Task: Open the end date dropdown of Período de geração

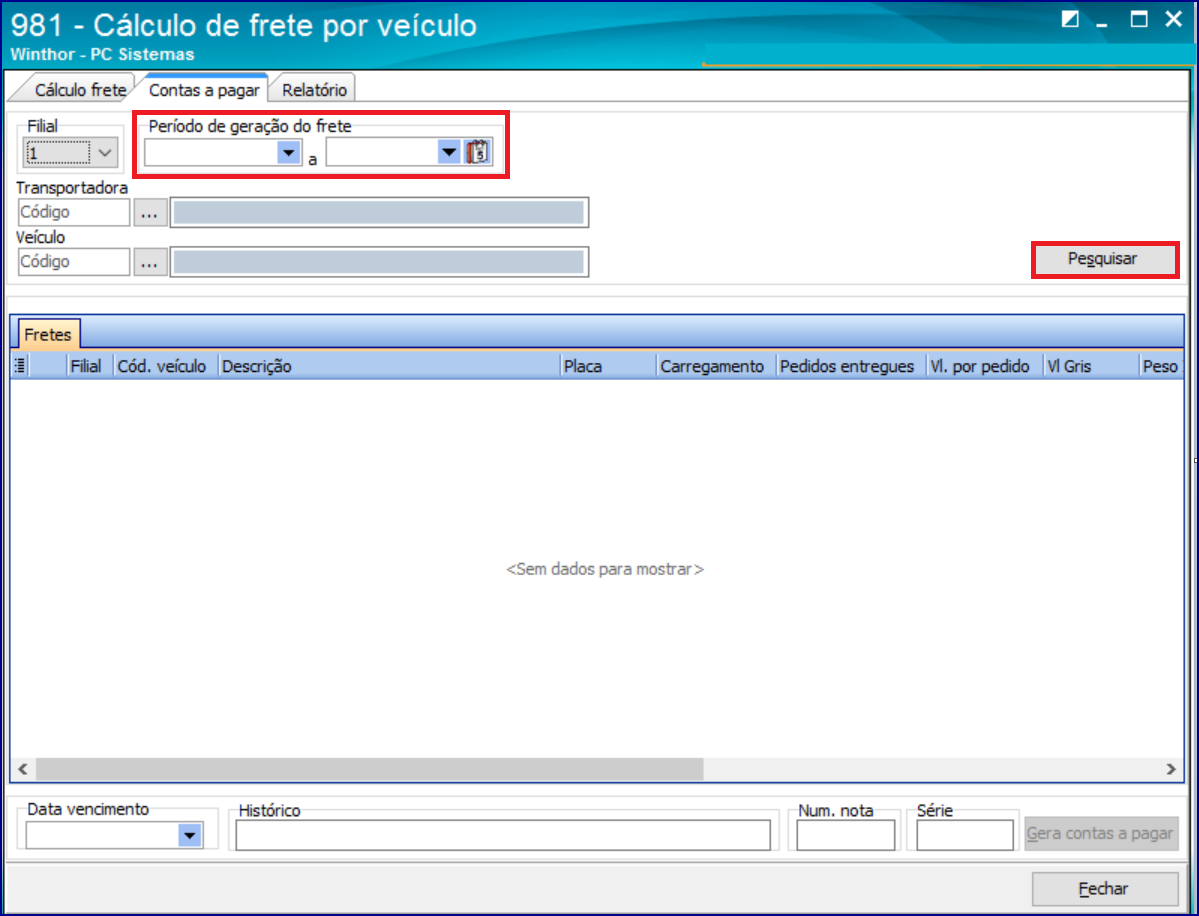Action: coord(449,153)
